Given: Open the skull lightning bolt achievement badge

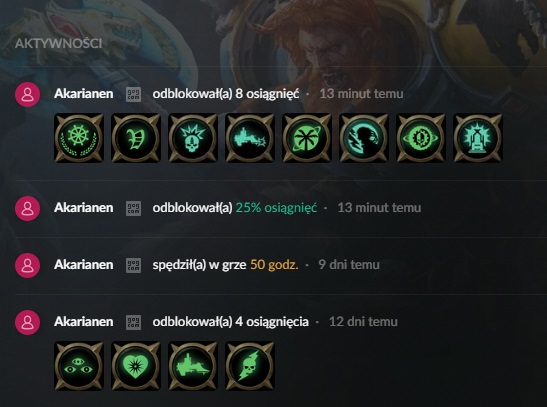Looking at the screenshot, I should pos(249,366).
